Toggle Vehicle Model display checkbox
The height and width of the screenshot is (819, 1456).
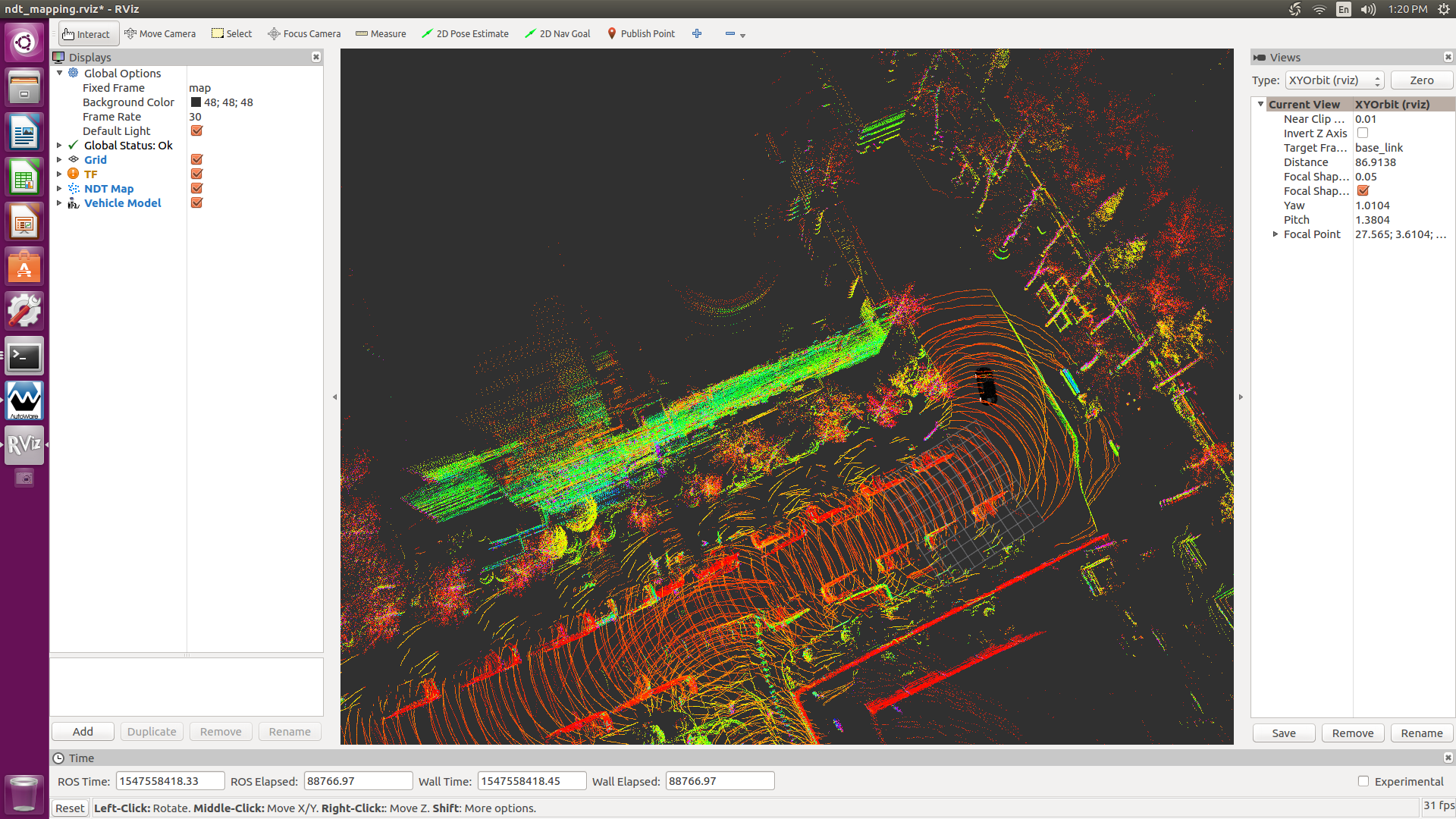click(x=196, y=203)
